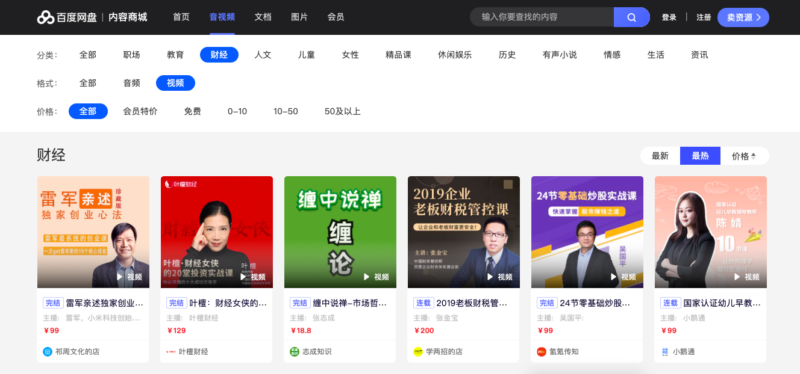Open the 雷军亲述独家创业 course thumbnail

click(93, 232)
